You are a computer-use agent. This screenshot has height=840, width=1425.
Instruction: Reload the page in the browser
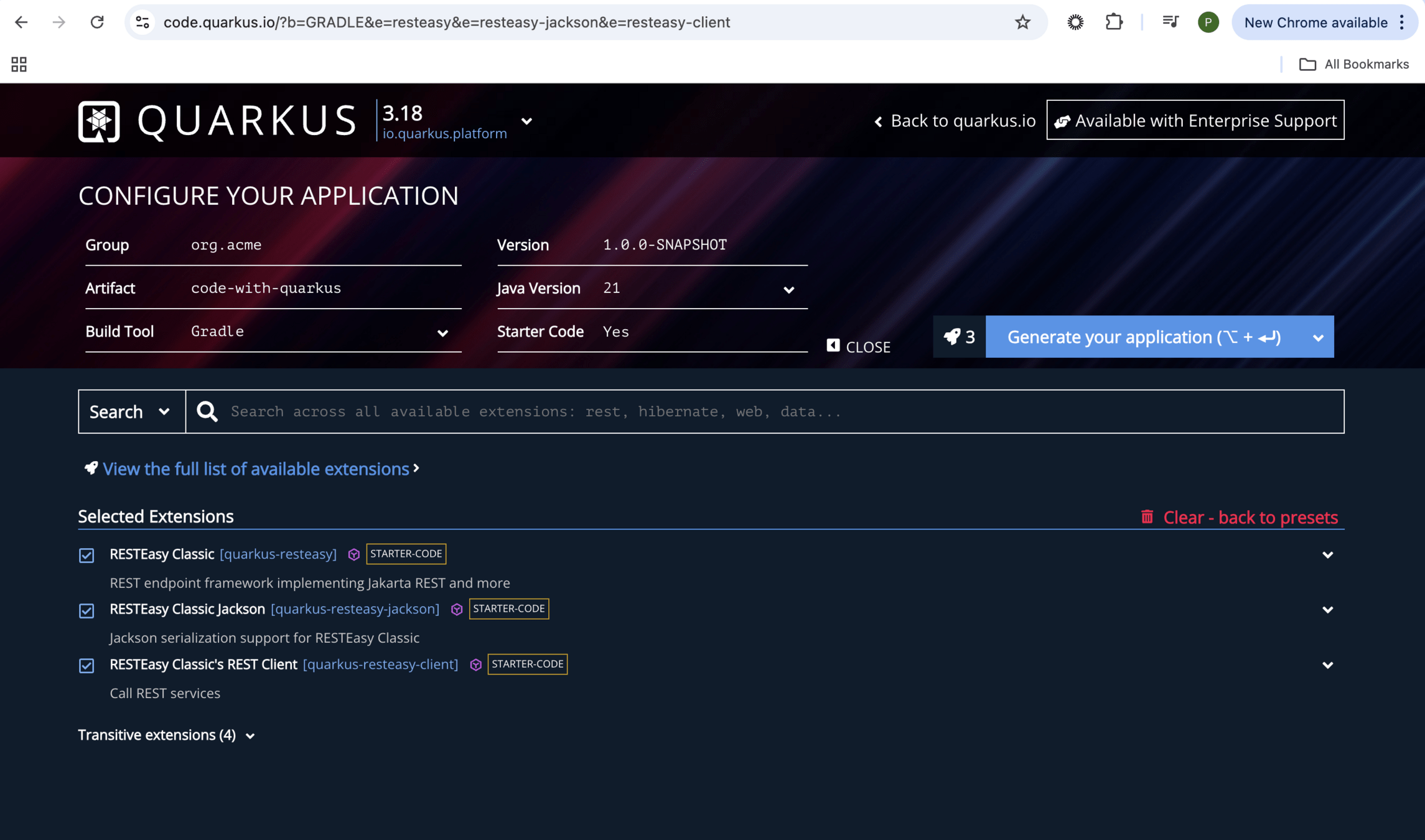pos(97,22)
